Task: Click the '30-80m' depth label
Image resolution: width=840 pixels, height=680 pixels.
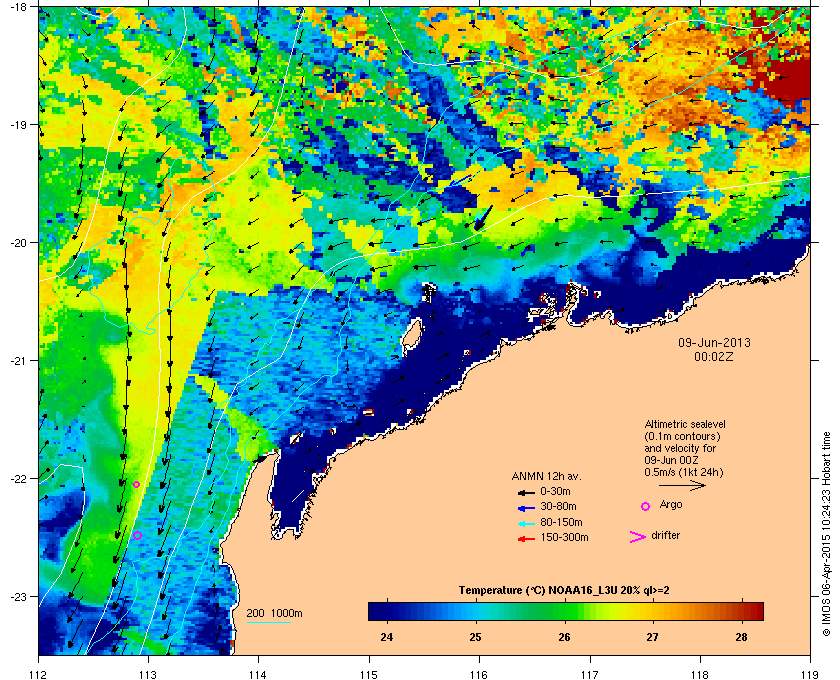Action: (x=558, y=506)
